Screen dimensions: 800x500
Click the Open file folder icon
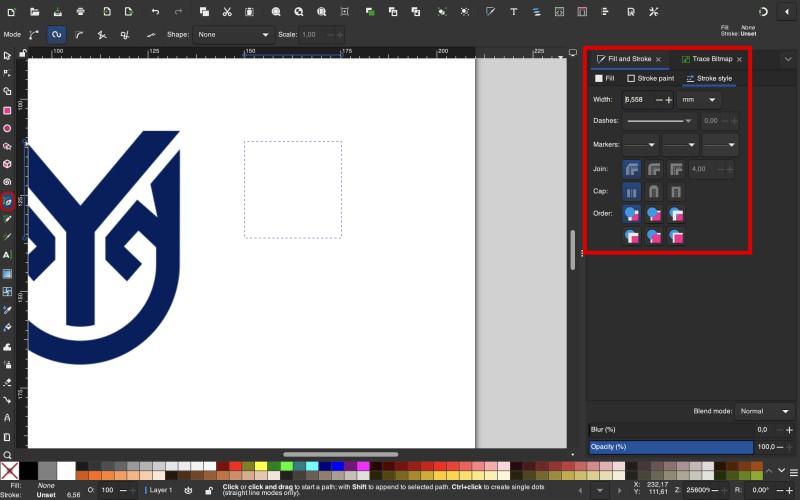tap(34, 12)
